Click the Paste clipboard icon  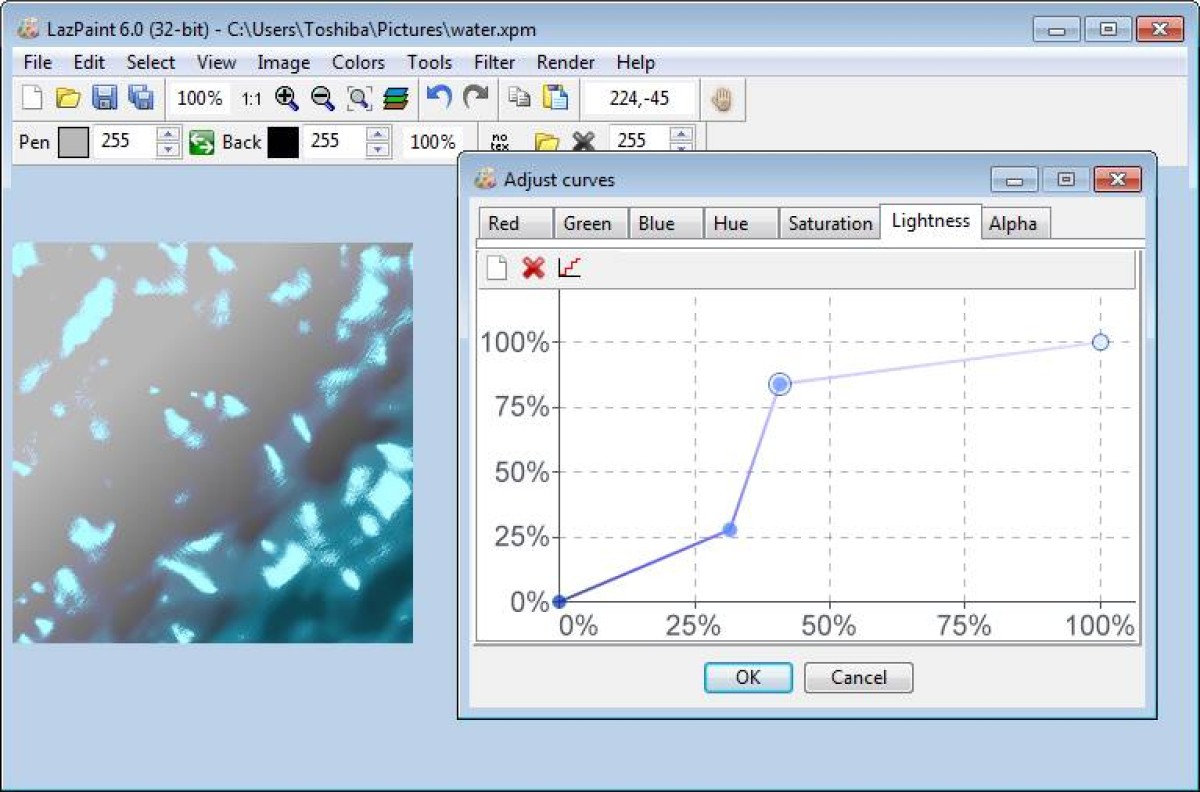(555, 98)
